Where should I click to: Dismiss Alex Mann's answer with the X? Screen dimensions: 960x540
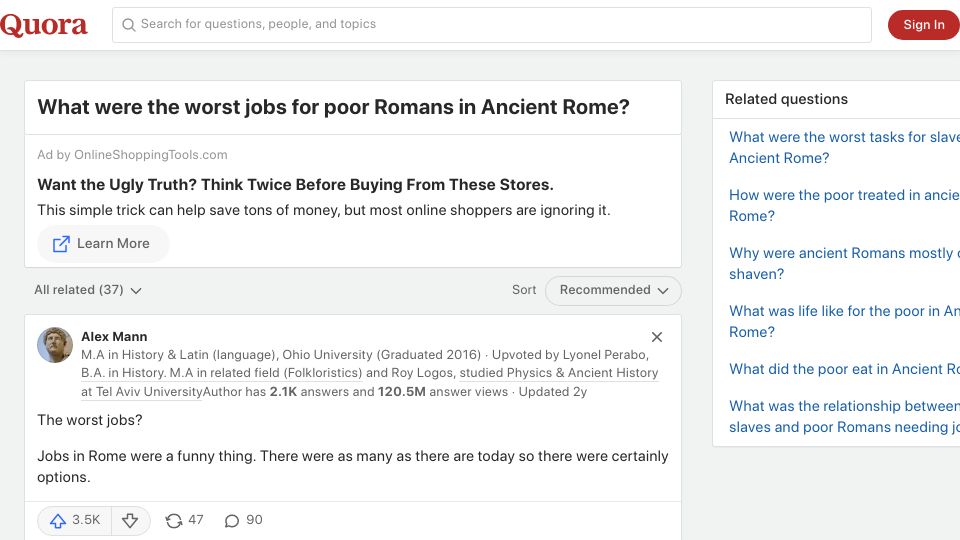coord(657,337)
